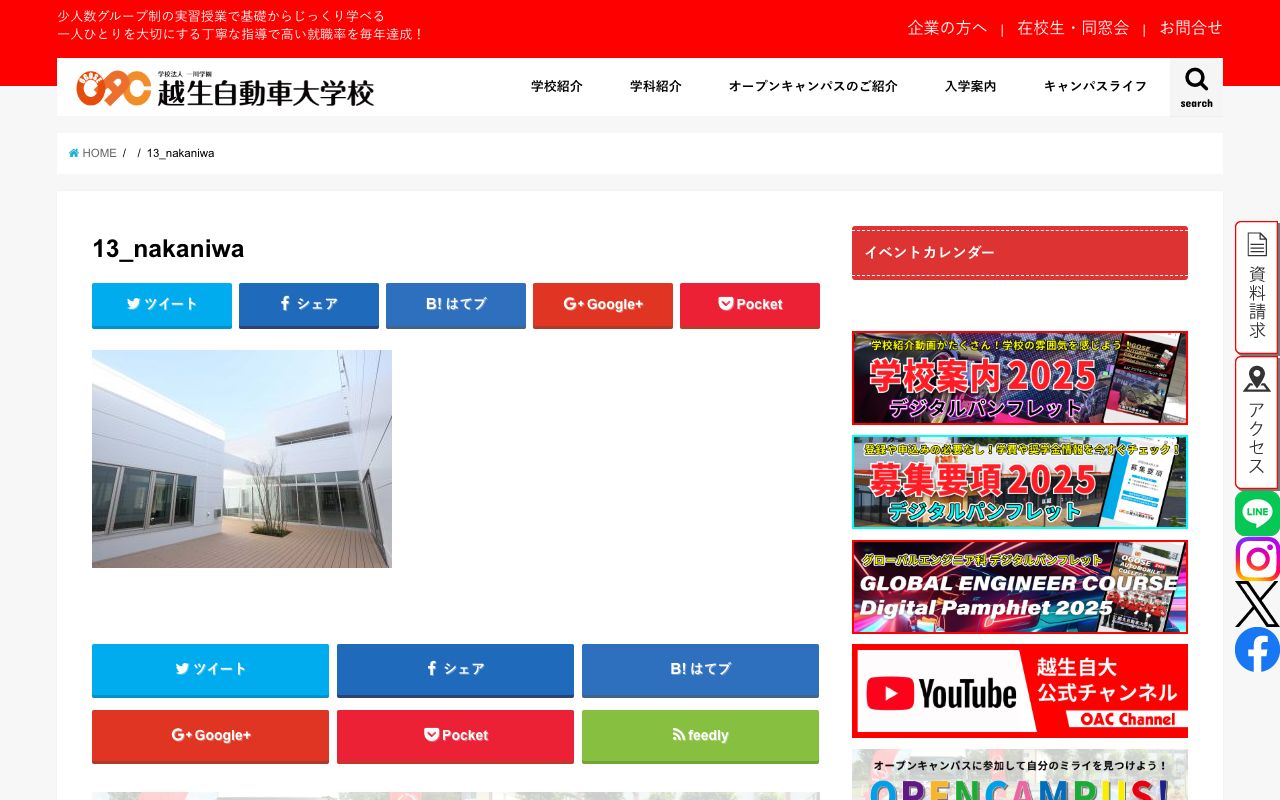The width and height of the screenshot is (1280, 800).
Task: Open the 入学案内 navigation menu
Action: [969, 87]
